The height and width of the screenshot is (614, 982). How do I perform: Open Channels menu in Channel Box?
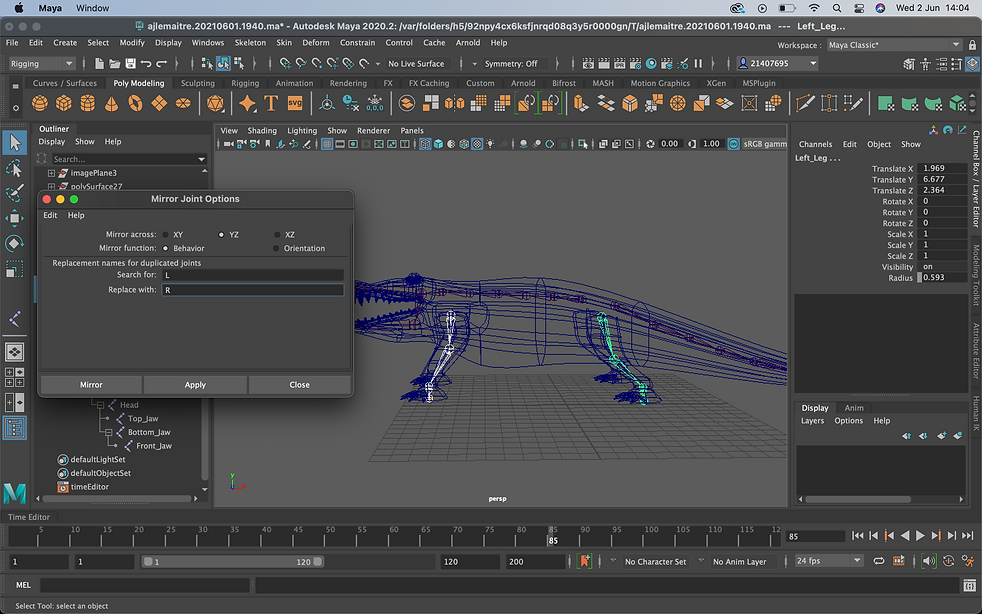tap(815, 144)
